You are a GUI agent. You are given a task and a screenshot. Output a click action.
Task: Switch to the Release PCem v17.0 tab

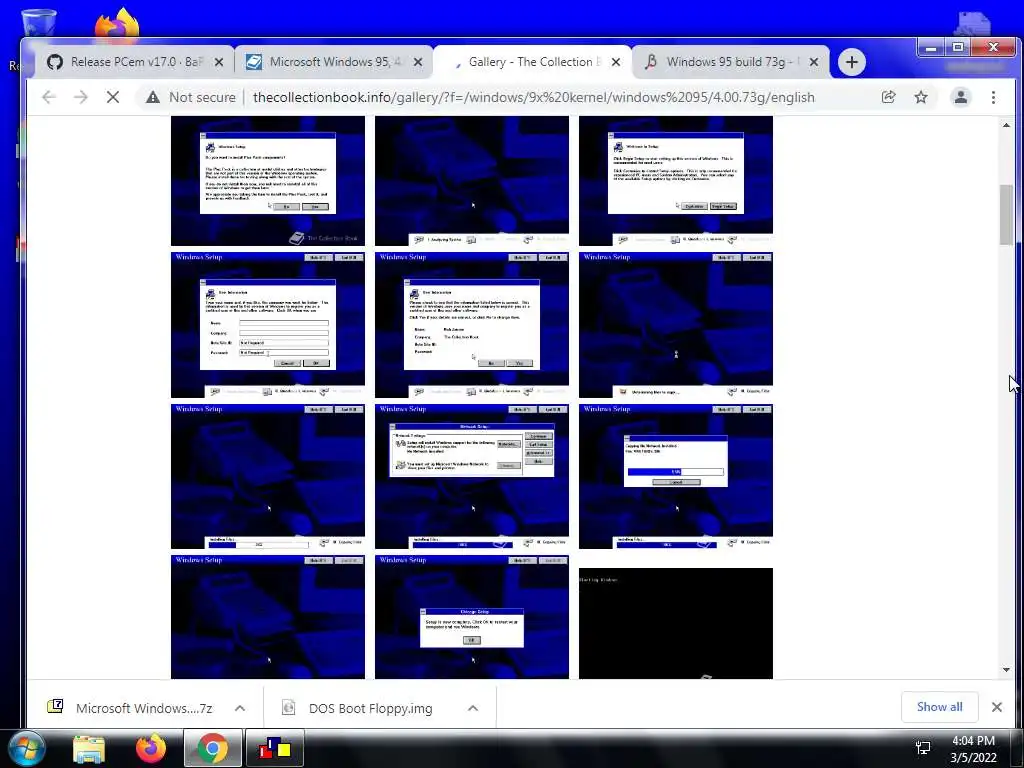pos(134,62)
